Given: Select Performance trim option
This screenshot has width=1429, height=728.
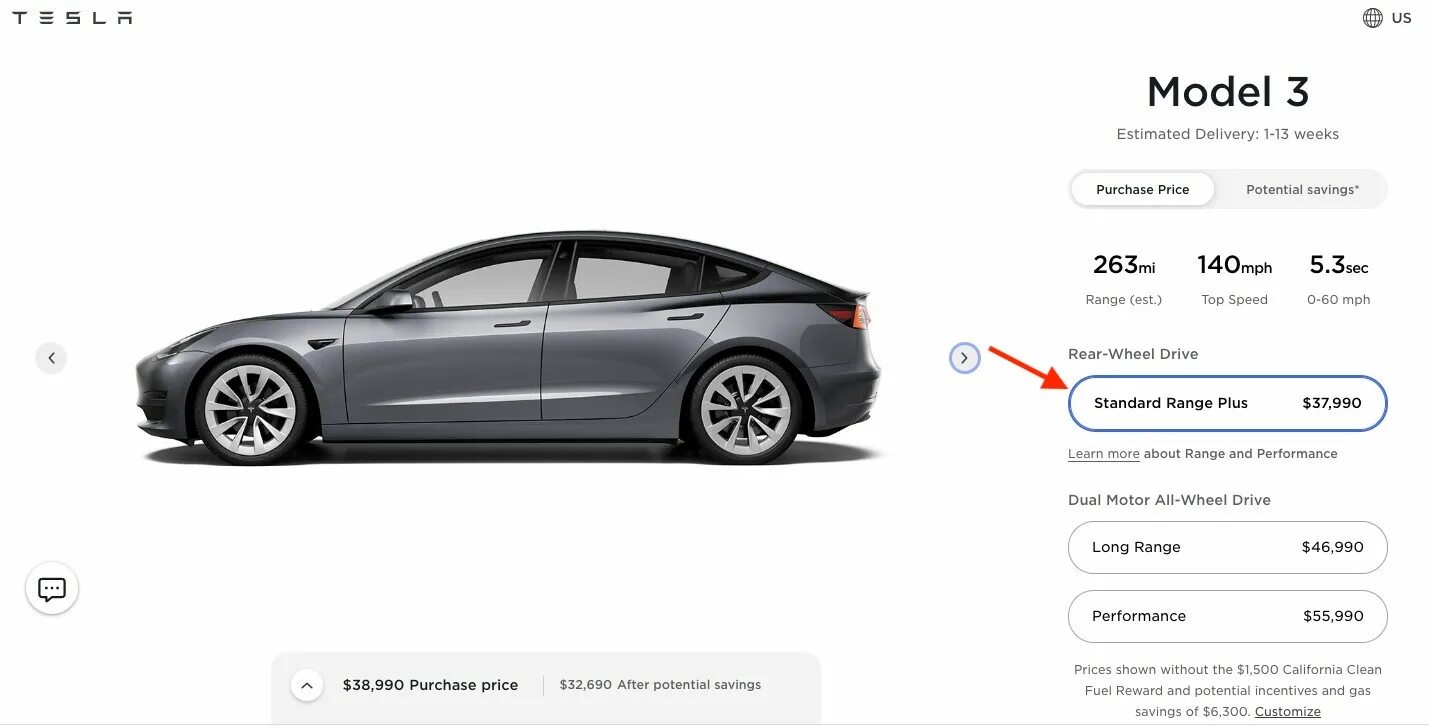Looking at the screenshot, I should pos(1228,616).
